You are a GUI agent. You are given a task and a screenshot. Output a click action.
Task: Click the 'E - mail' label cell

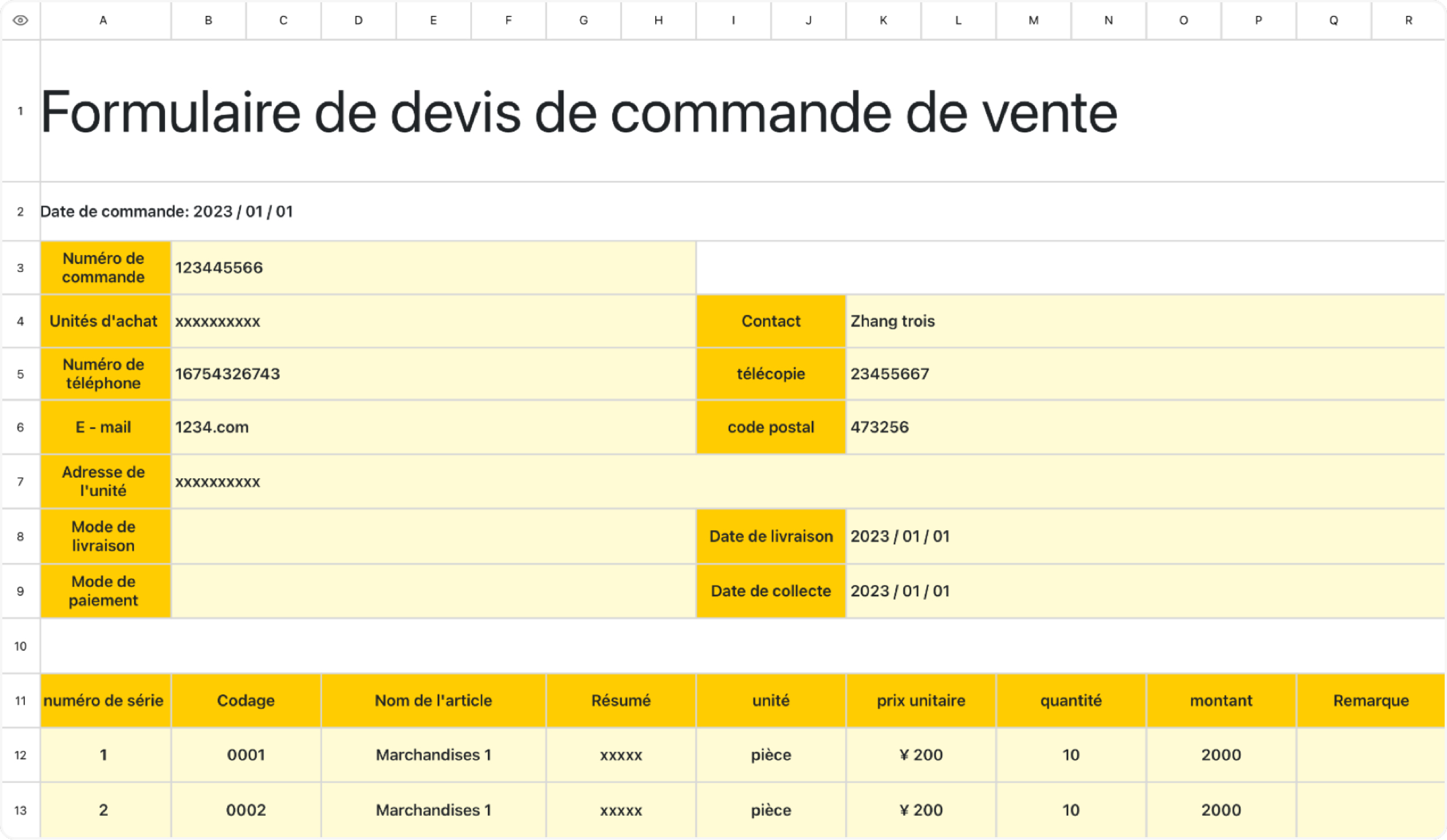pyautogui.click(x=106, y=427)
